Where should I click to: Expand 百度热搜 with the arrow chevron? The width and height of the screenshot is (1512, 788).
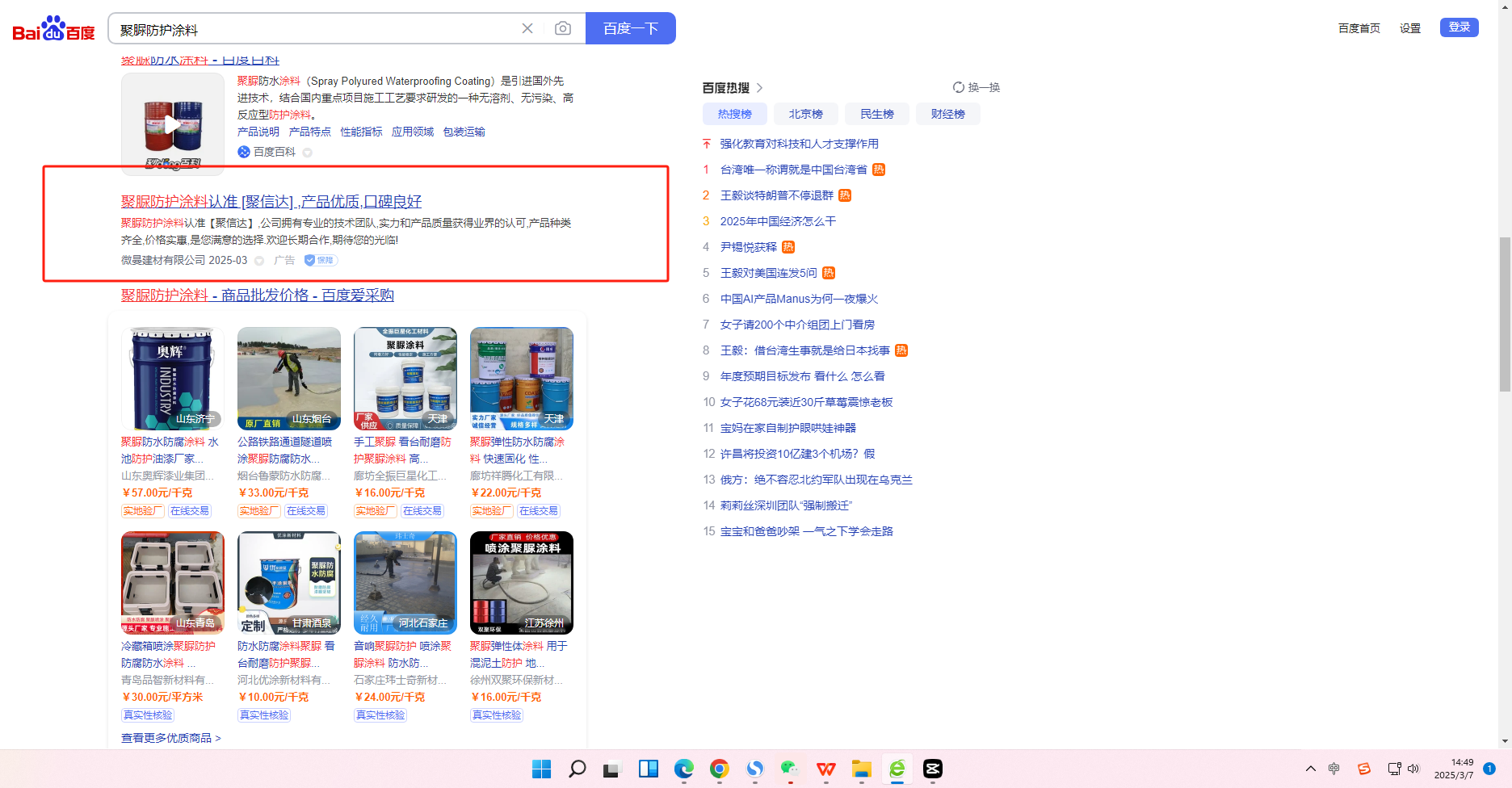pyautogui.click(x=759, y=88)
